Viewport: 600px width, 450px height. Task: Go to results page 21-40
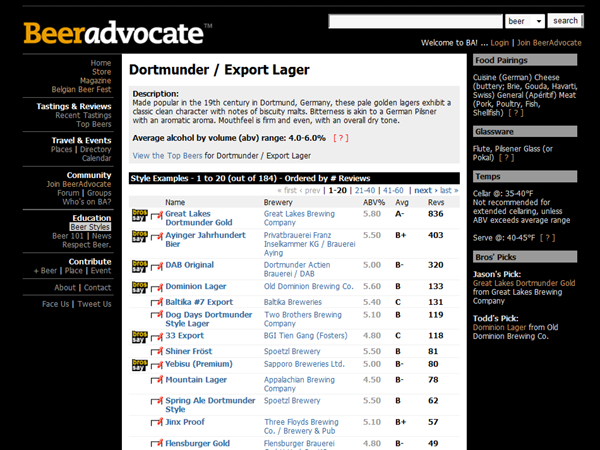365,191
